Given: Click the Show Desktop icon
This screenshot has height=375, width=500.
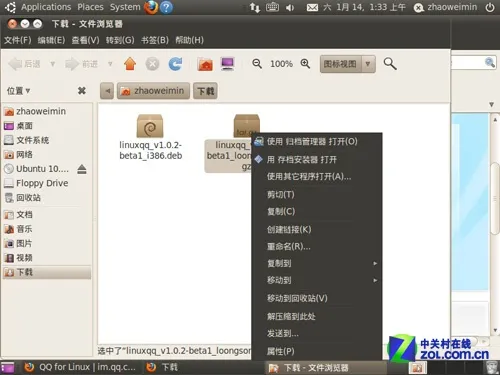Looking at the screenshot, I should [7, 368].
